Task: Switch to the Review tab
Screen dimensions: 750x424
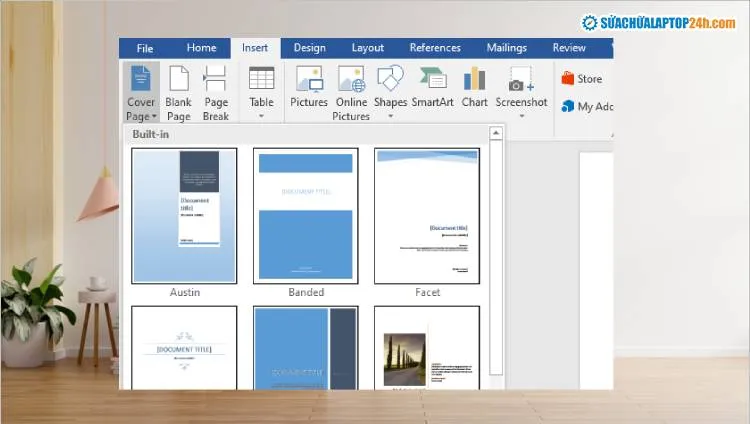Action: tap(569, 48)
